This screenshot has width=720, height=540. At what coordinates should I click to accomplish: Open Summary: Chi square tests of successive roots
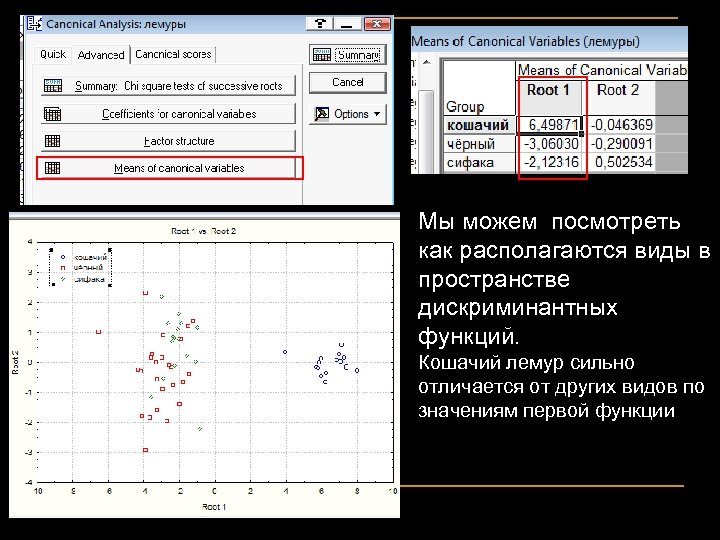pyautogui.click(x=168, y=86)
